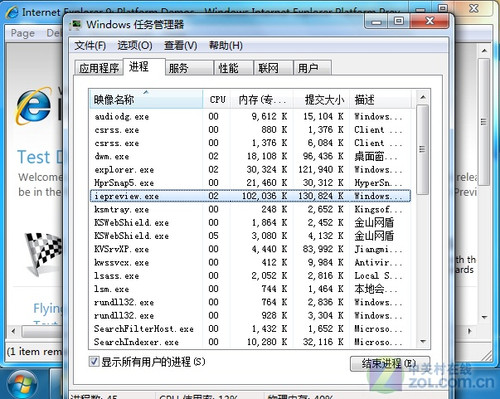Click the process list scroll down arrow
This screenshot has width=500, height=399.
pyautogui.click(x=423, y=341)
